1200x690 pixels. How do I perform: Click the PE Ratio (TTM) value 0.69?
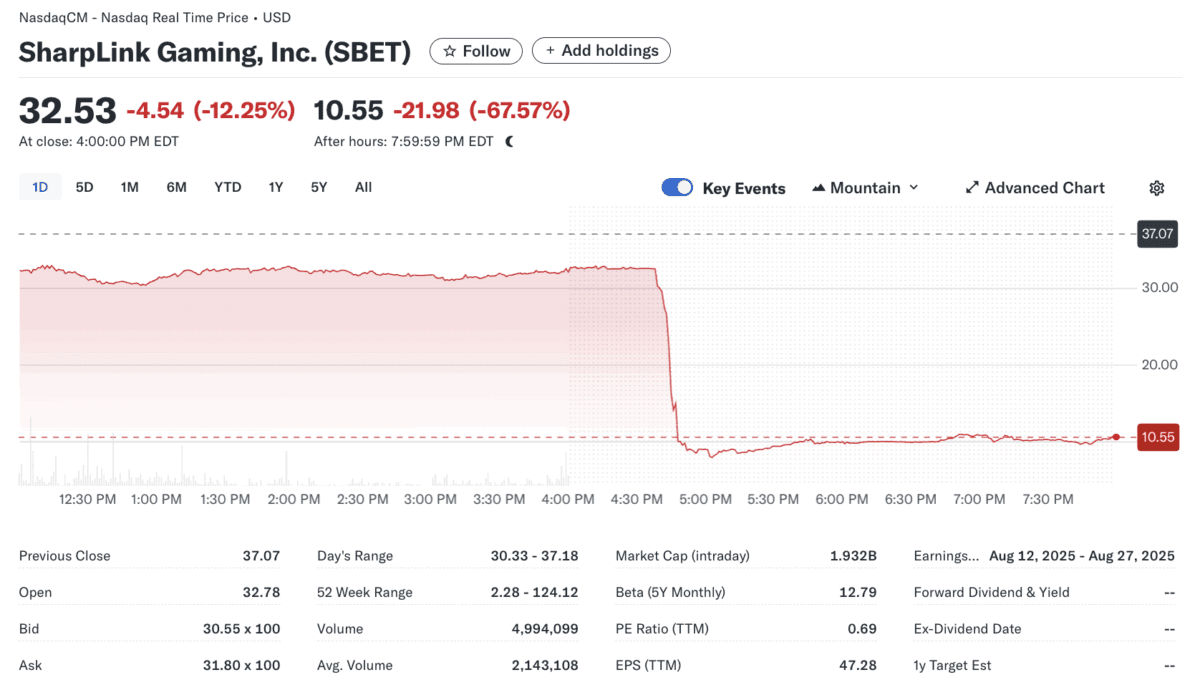point(862,629)
